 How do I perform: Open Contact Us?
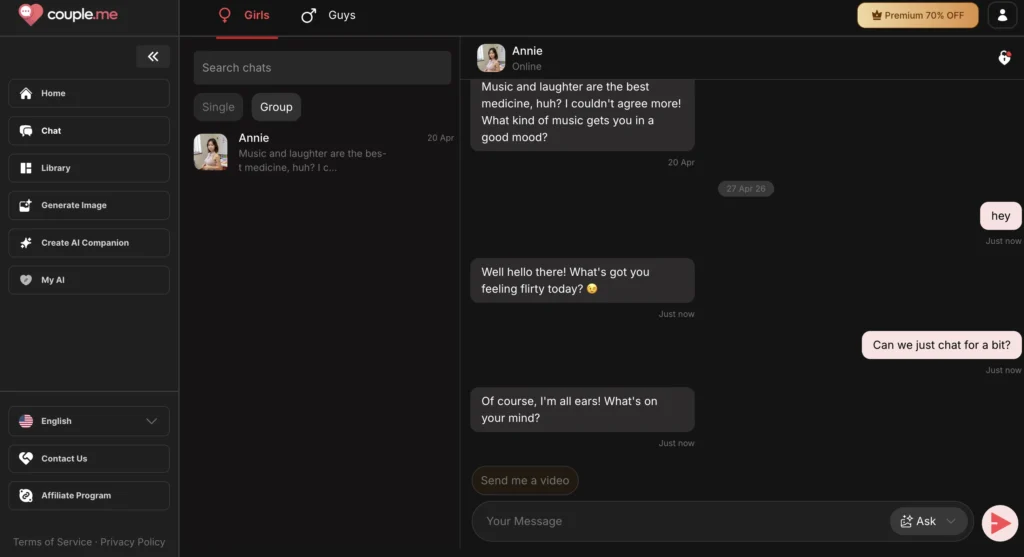pos(89,458)
